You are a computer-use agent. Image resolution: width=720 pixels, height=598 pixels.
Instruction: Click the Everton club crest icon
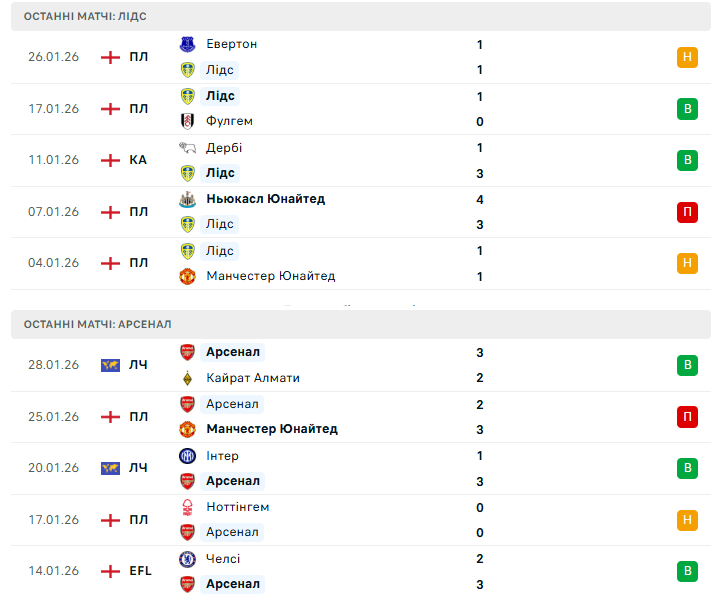[x=187, y=44]
